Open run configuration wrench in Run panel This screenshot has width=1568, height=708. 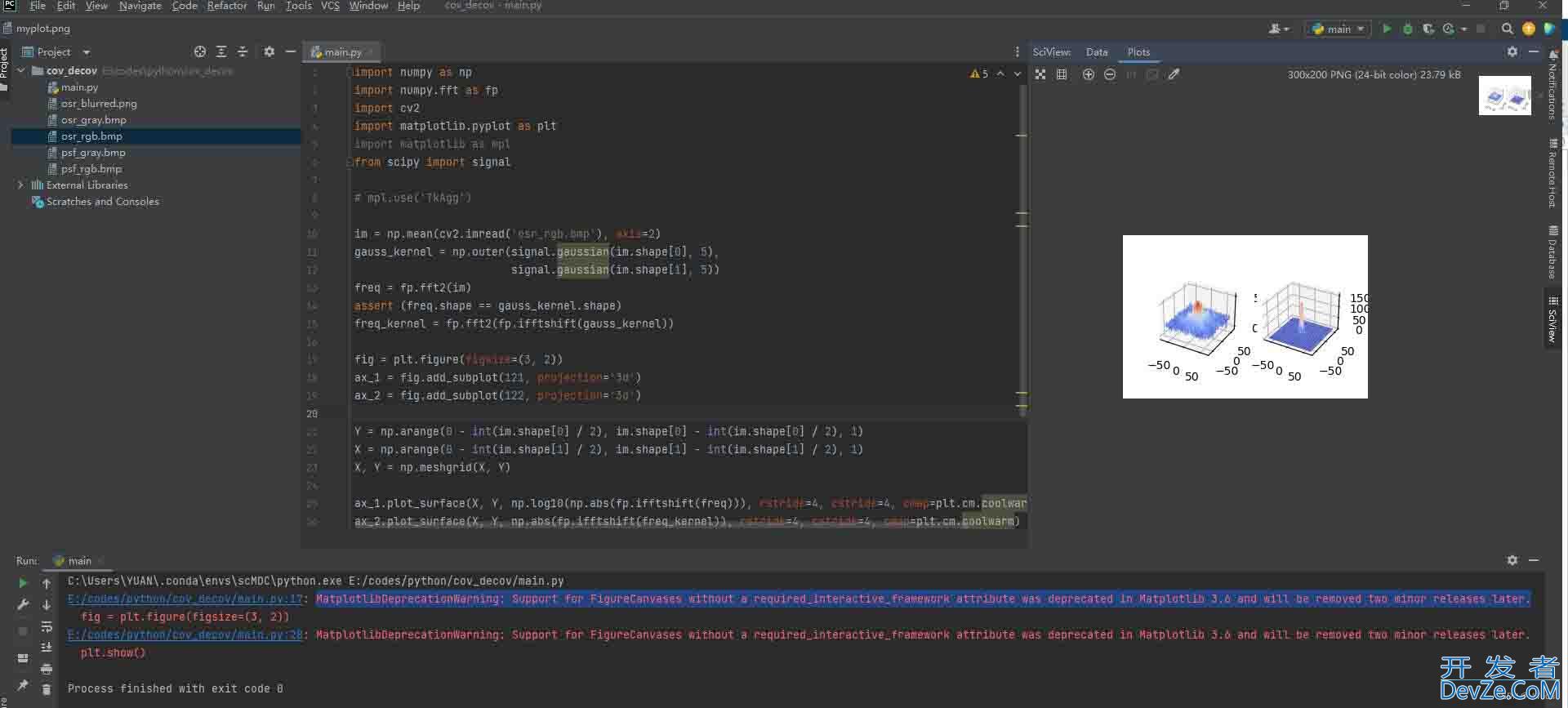[x=23, y=605]
